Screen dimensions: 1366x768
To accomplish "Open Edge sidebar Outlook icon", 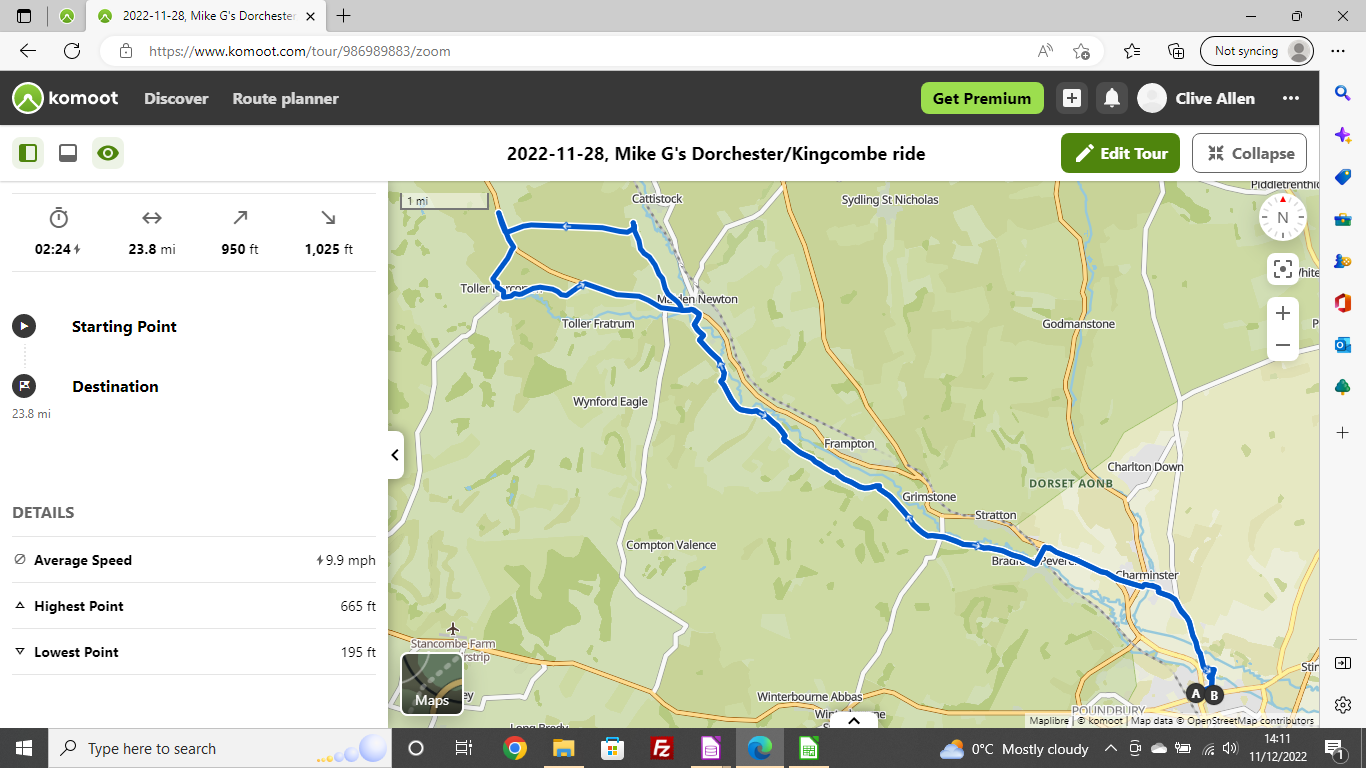I will pos(1343,345).
